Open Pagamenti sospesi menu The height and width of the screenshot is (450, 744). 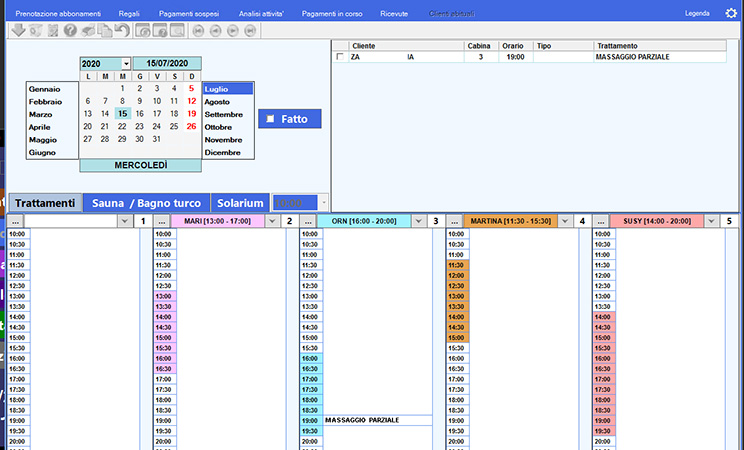pos(189,14)
